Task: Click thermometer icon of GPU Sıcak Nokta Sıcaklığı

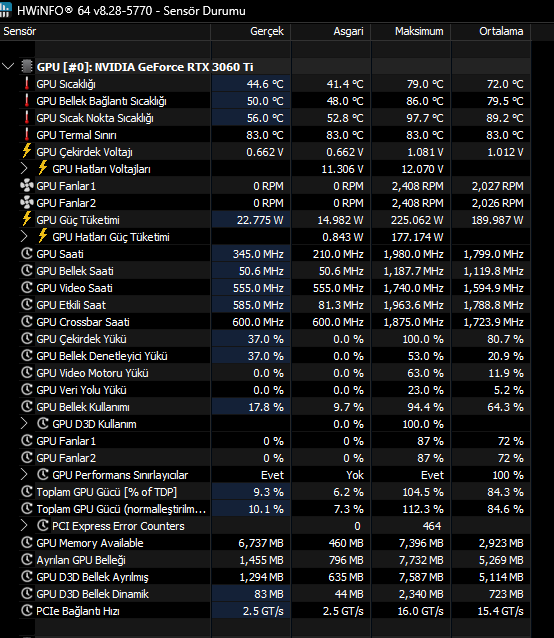Action: 27,118
